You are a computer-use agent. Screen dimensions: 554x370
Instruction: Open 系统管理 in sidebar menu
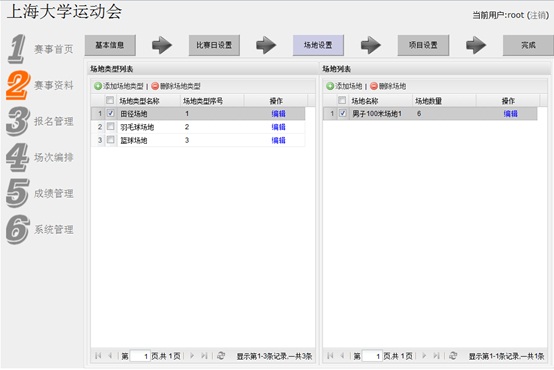pos(54,230)
